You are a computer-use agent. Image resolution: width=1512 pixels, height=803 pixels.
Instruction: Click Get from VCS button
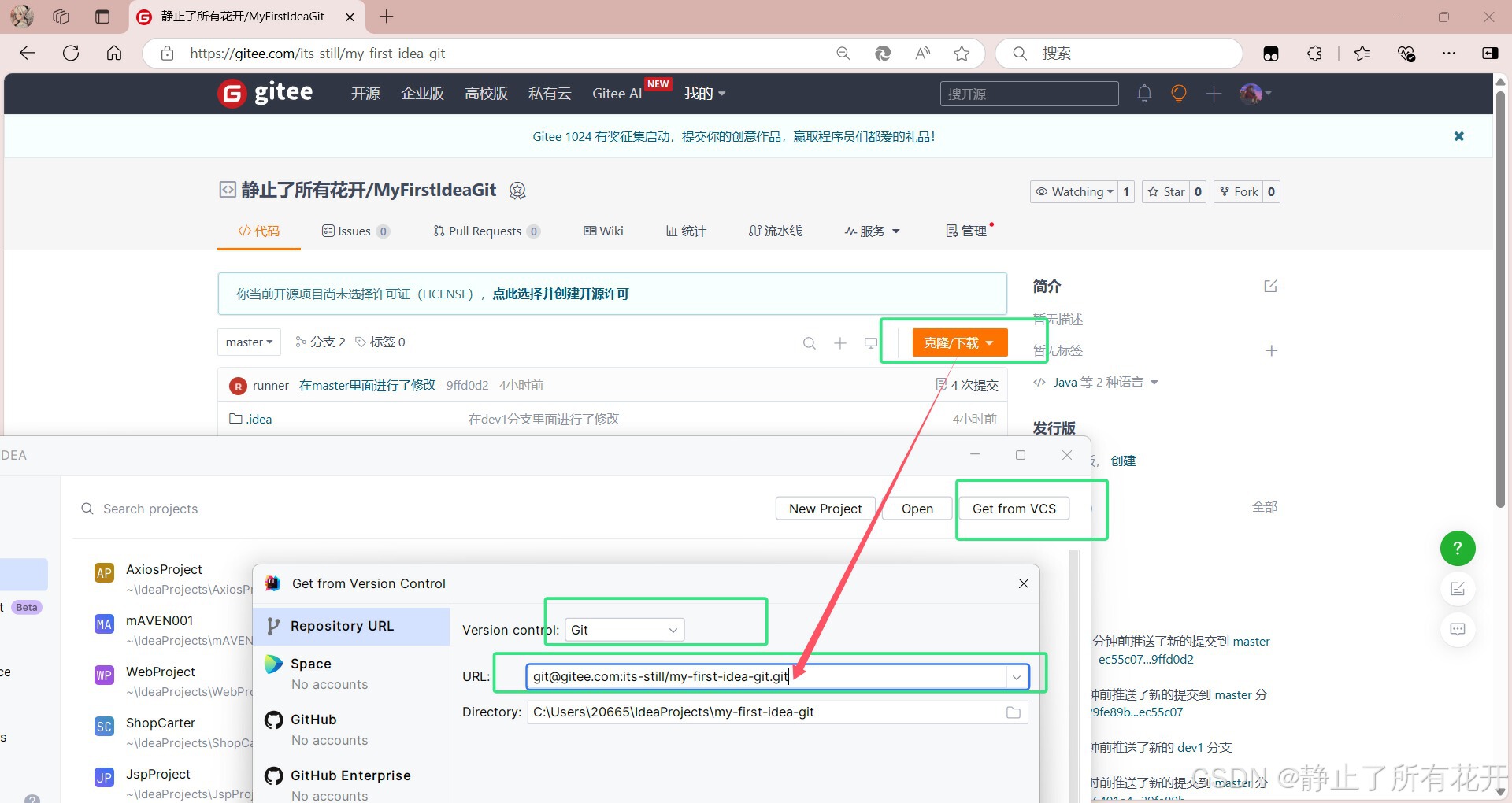pos(1014,509)
